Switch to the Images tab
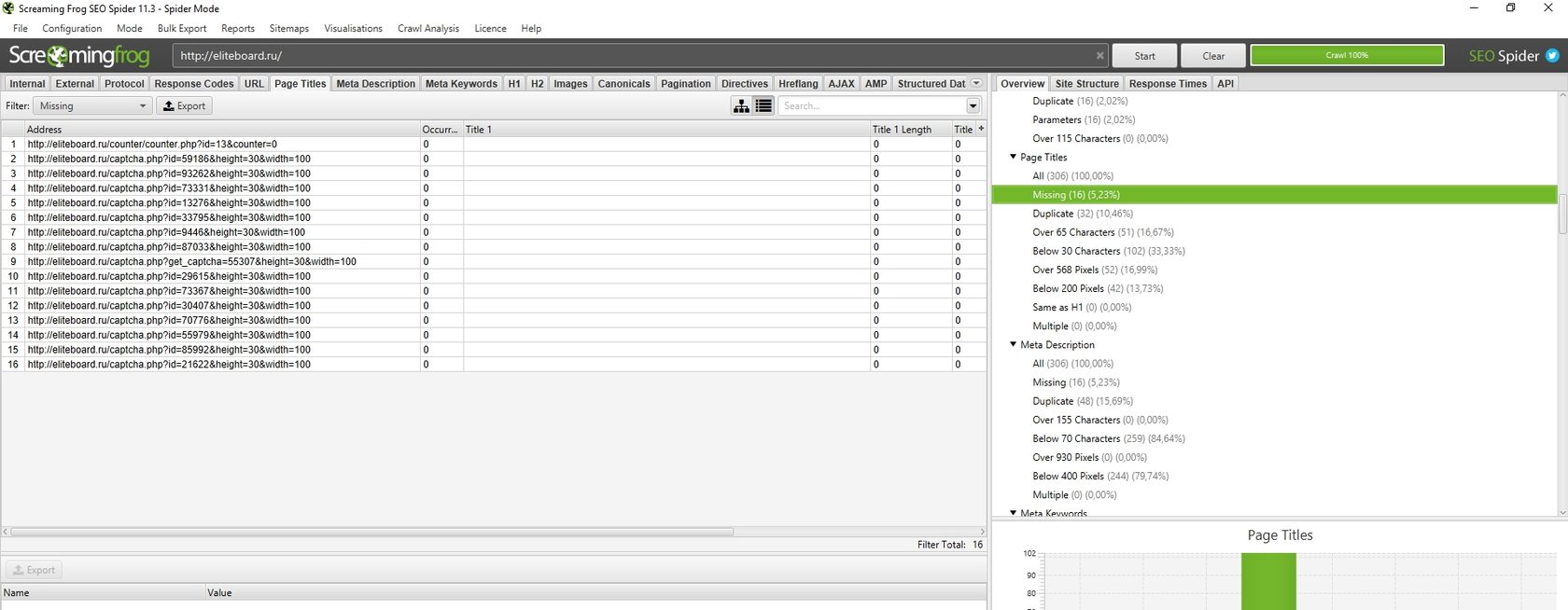This screenshot has height=610, width=1568. pos(570,83)
